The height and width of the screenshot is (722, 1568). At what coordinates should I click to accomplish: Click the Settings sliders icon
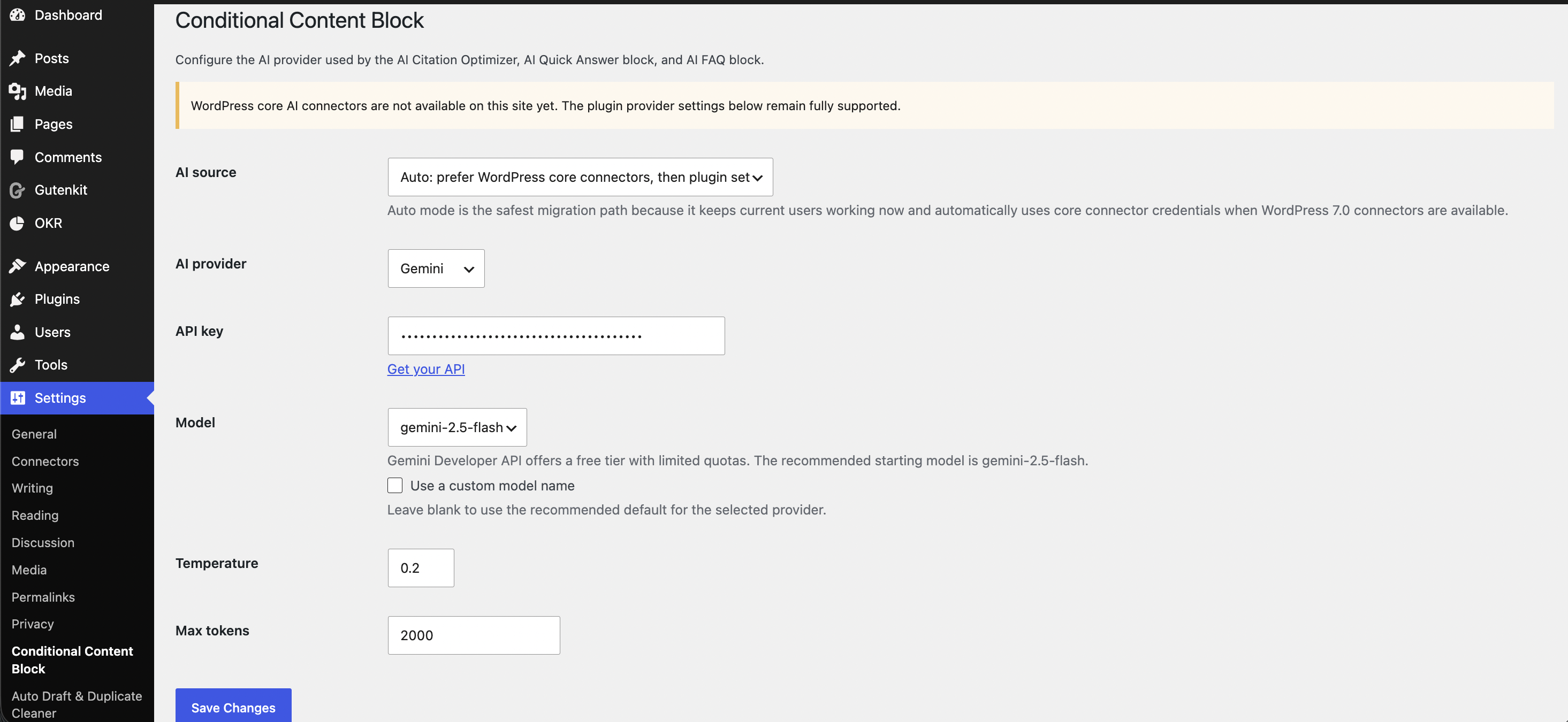tap(17, 398)
